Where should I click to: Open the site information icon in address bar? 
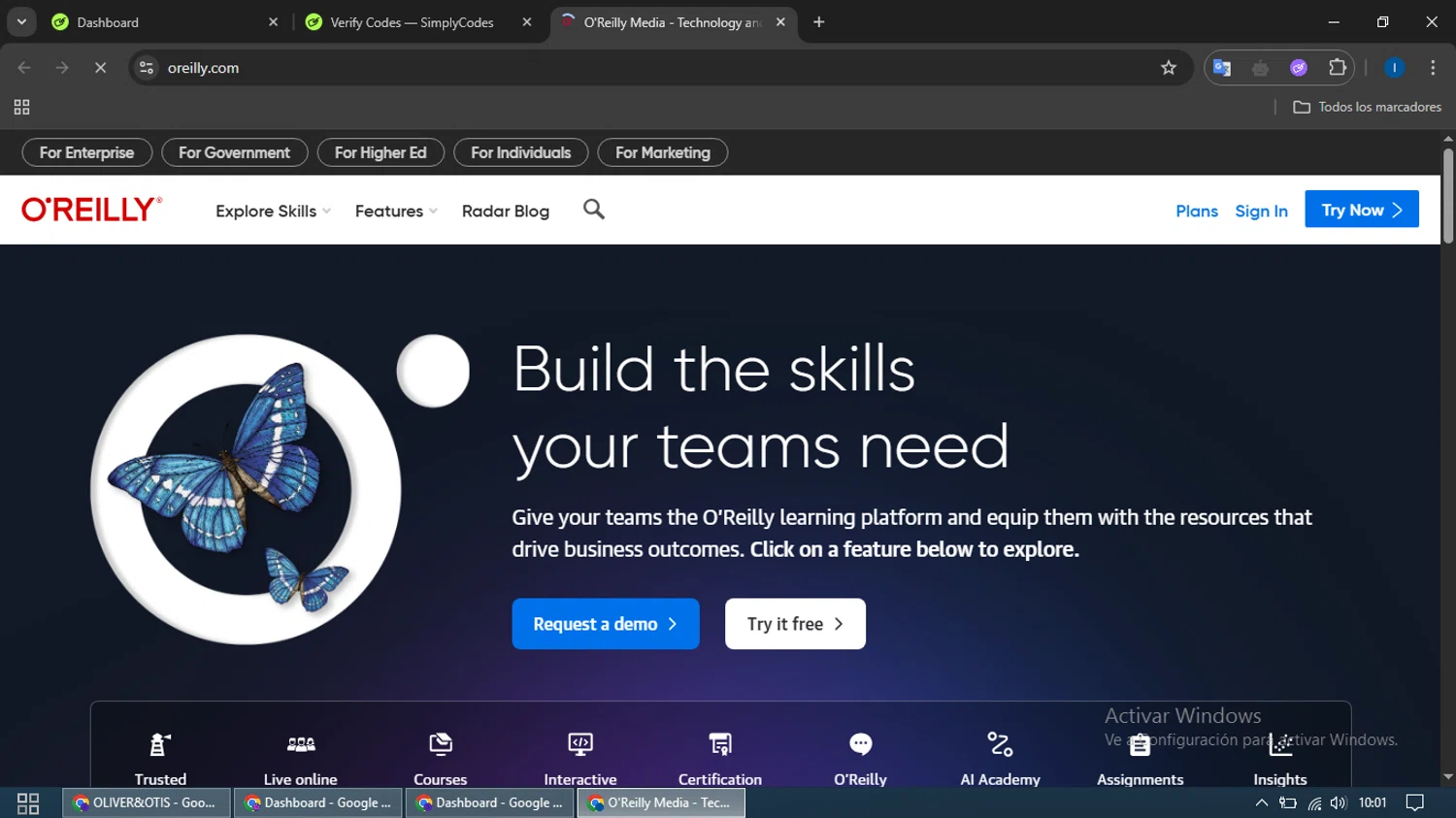[x=147, y=68]
